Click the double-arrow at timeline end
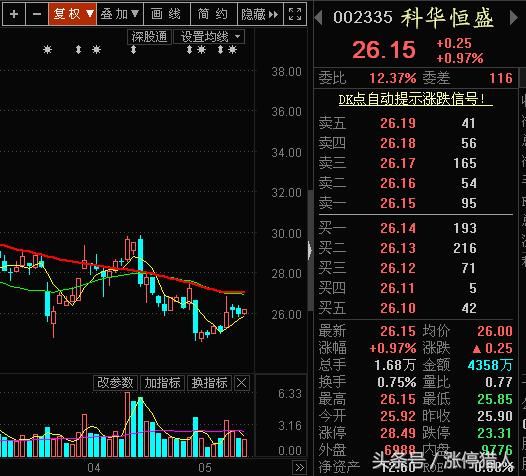This screenshot has width=526, height=476. 300,467
